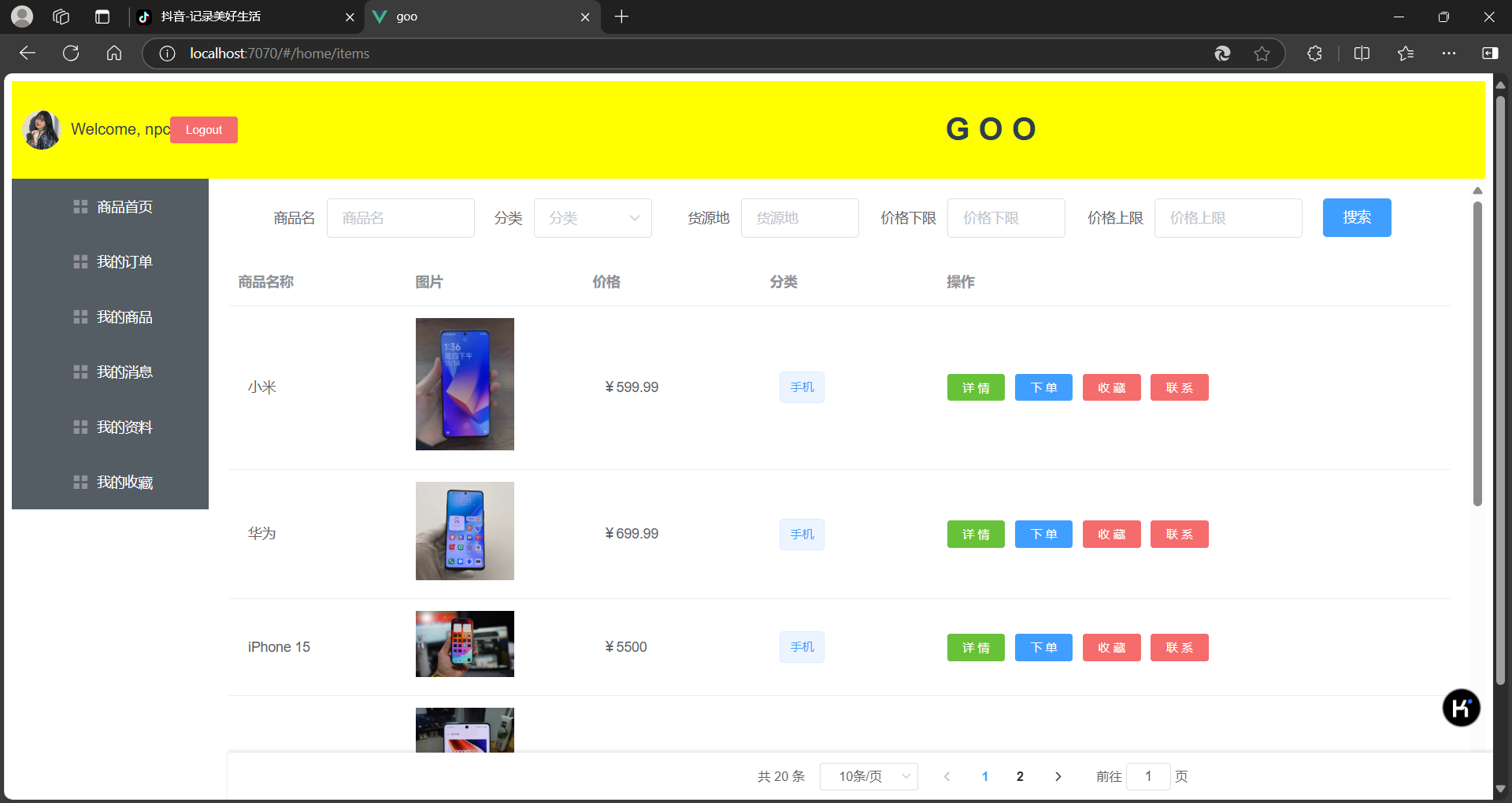The width and height of the screenshot is (1512, 803).
Task: Open 我的消息 in the sidebar
Action: click(110, 372)
